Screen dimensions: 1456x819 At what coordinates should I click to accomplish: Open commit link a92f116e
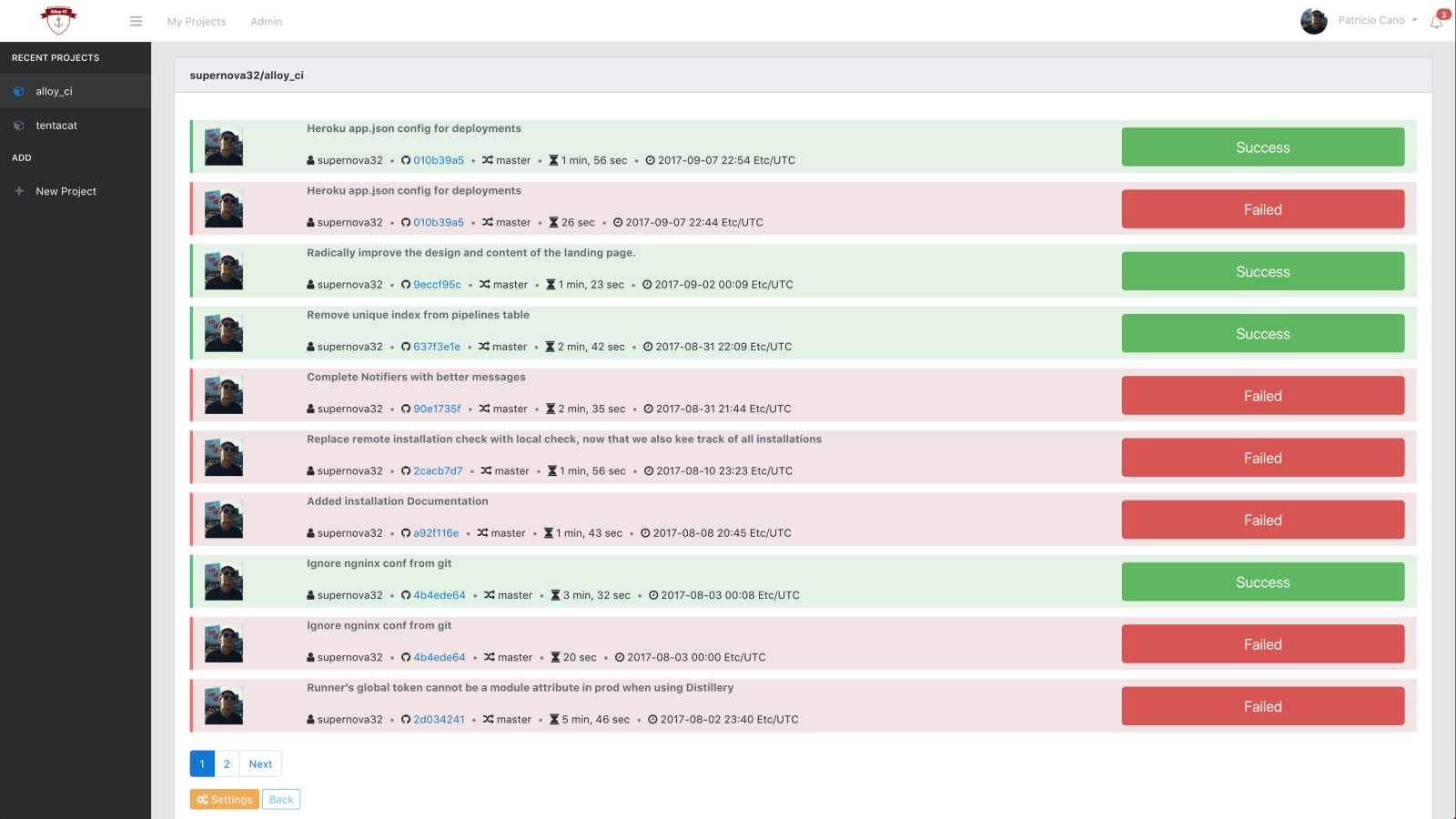(x=436, y=533)
